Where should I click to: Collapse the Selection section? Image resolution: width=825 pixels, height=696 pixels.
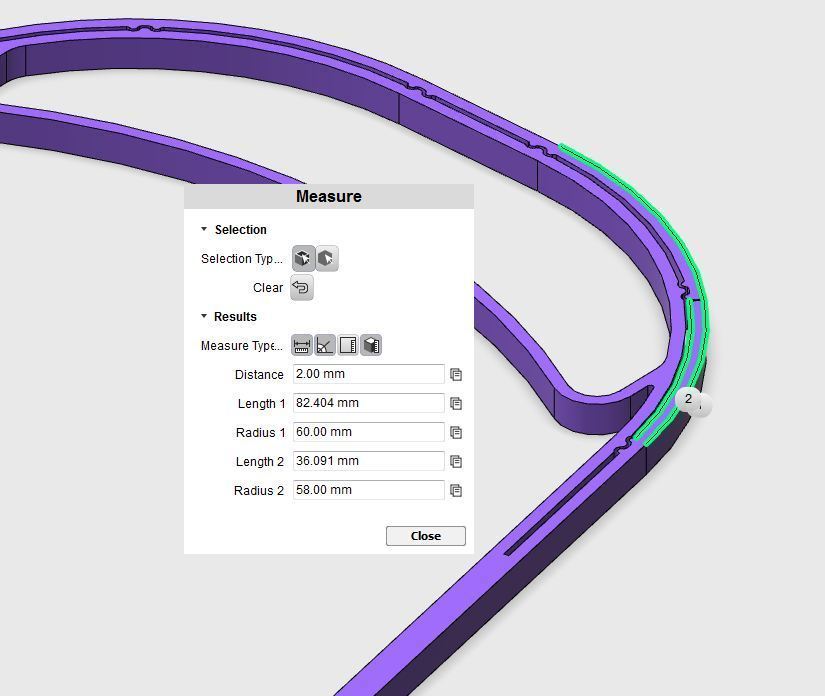204,229
